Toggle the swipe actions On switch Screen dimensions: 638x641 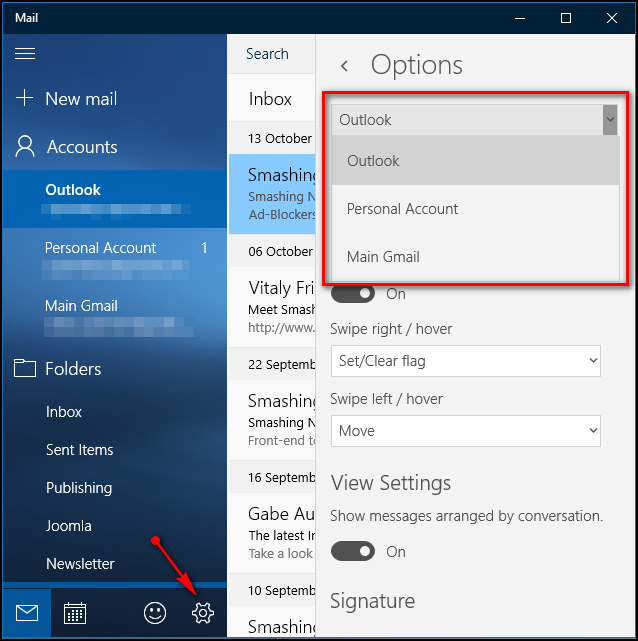[x=353, y=294]
